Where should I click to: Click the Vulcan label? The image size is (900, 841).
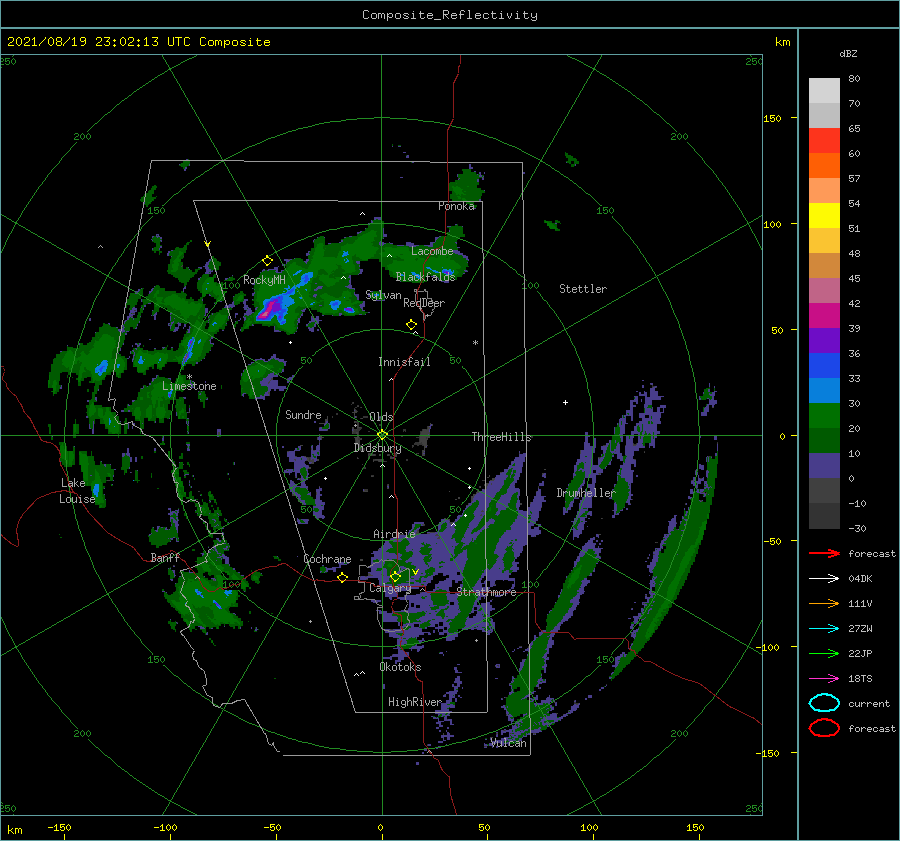click(509, 743)
